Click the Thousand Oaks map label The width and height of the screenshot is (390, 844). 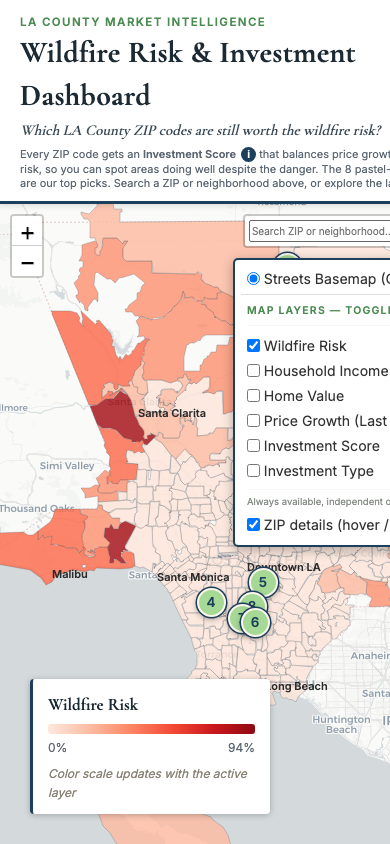37,508
